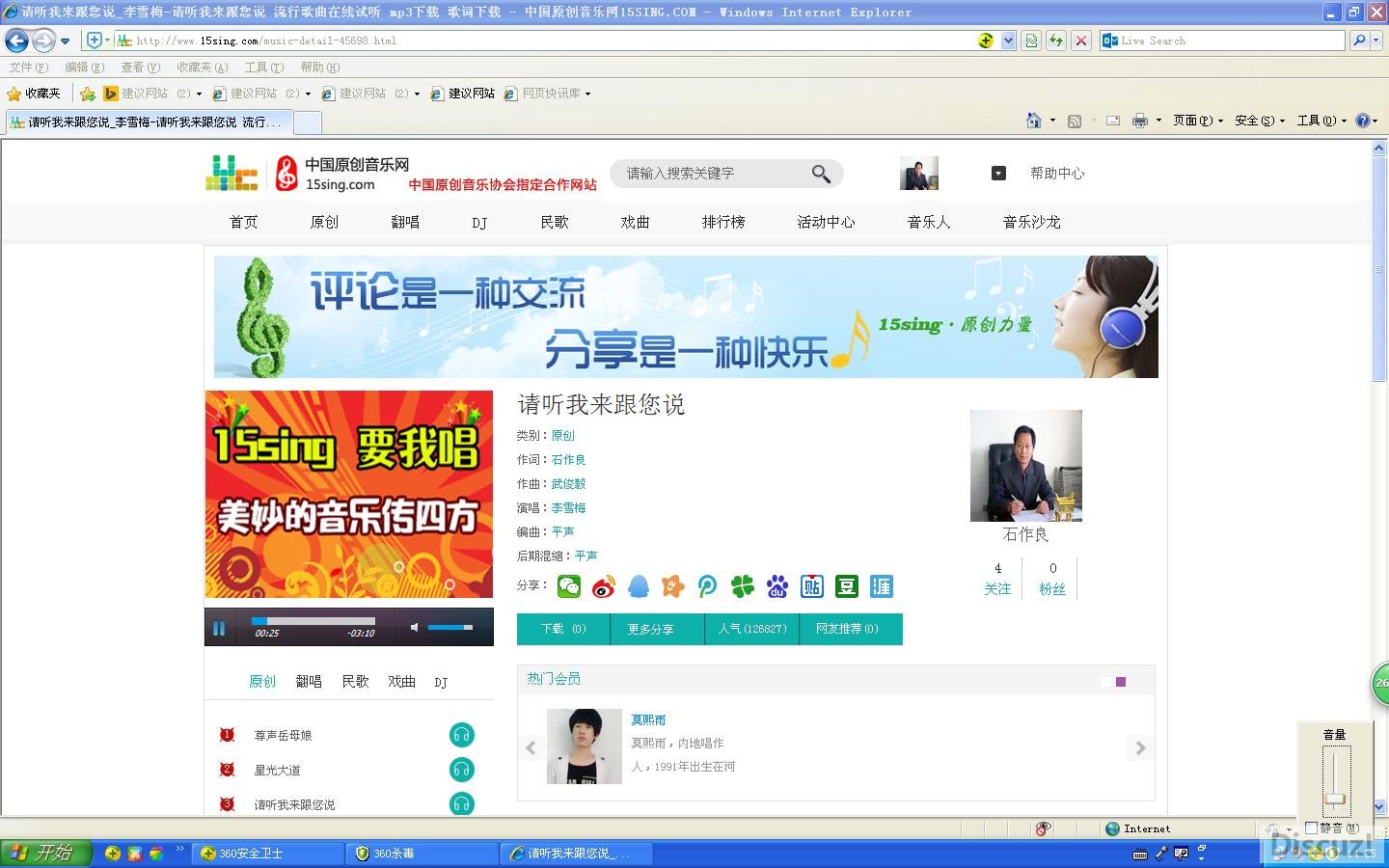Image resolution: width=1389 pixels, height=868 pixels.
Task: Share the song to WeChat
Action: tap(569, 586)
